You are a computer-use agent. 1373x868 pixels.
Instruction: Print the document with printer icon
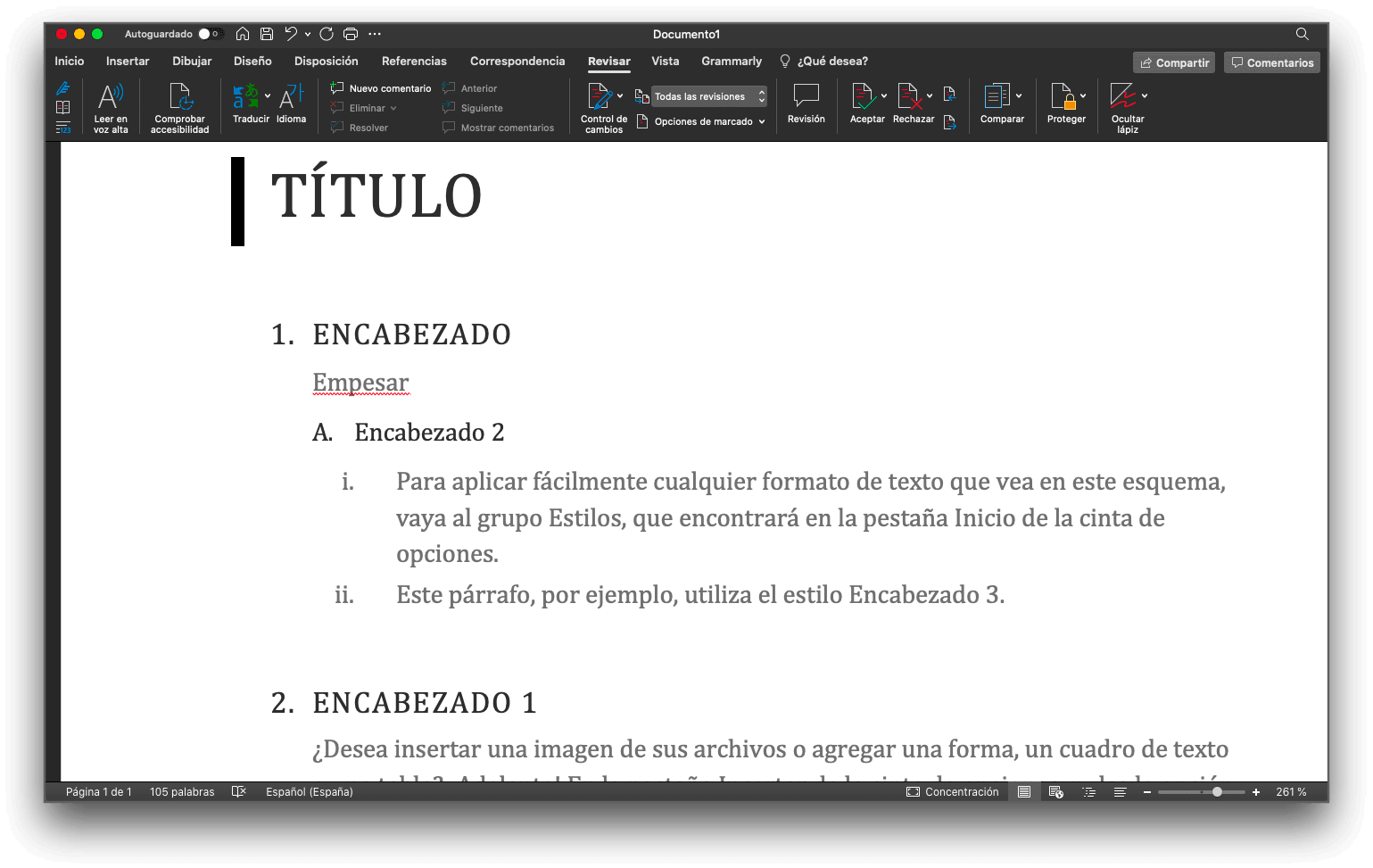[351, 34]
